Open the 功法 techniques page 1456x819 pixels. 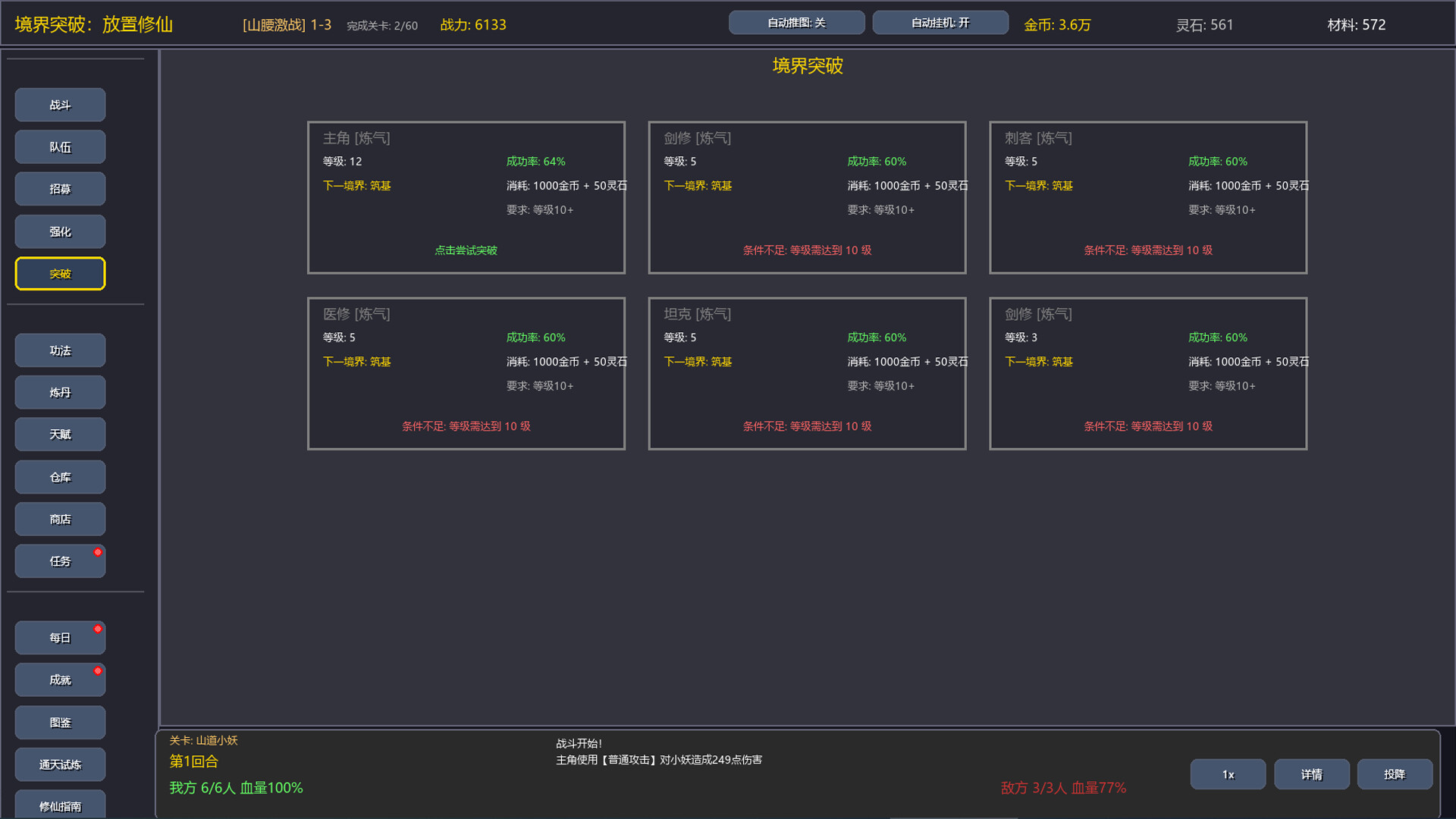[60, 350]
